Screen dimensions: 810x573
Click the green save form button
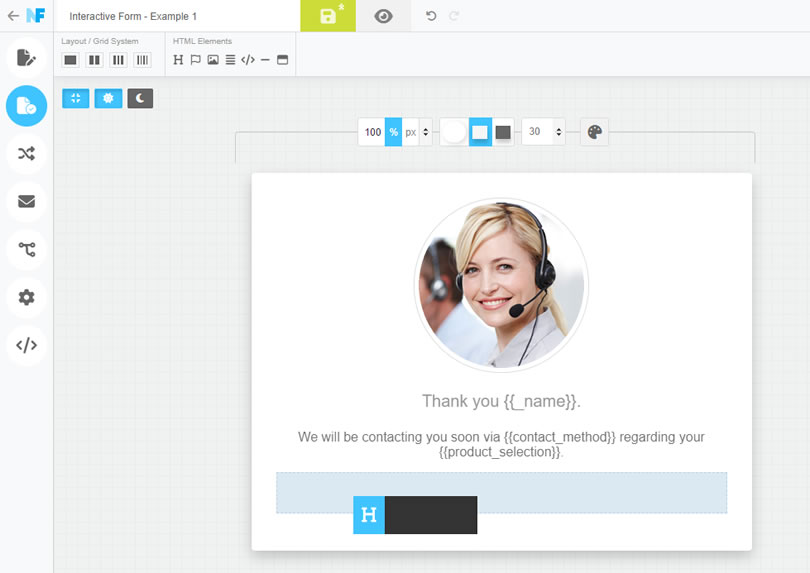(x=328, y=16)
